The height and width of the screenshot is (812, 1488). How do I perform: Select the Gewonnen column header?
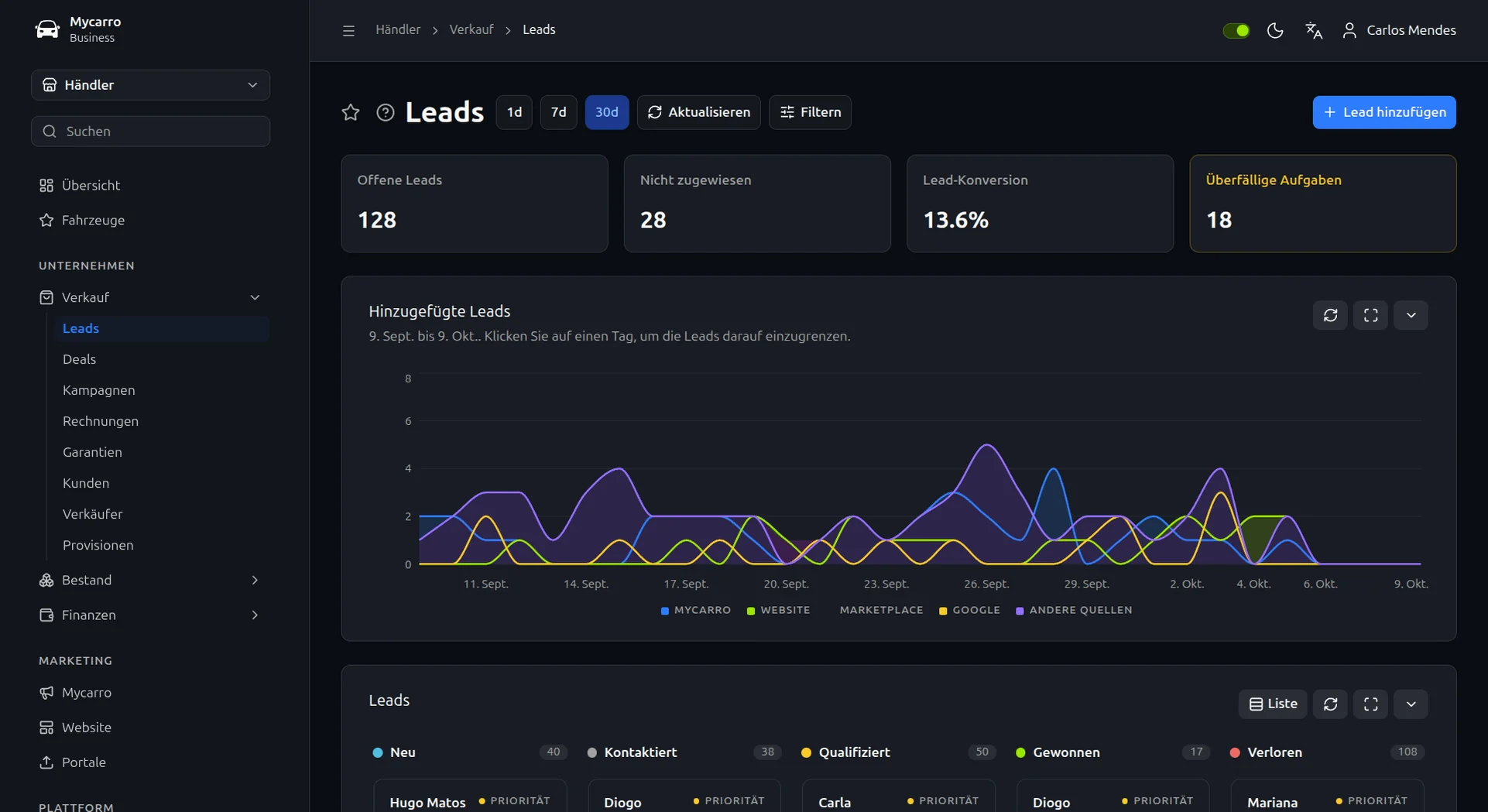click(x=1113, y=752)
